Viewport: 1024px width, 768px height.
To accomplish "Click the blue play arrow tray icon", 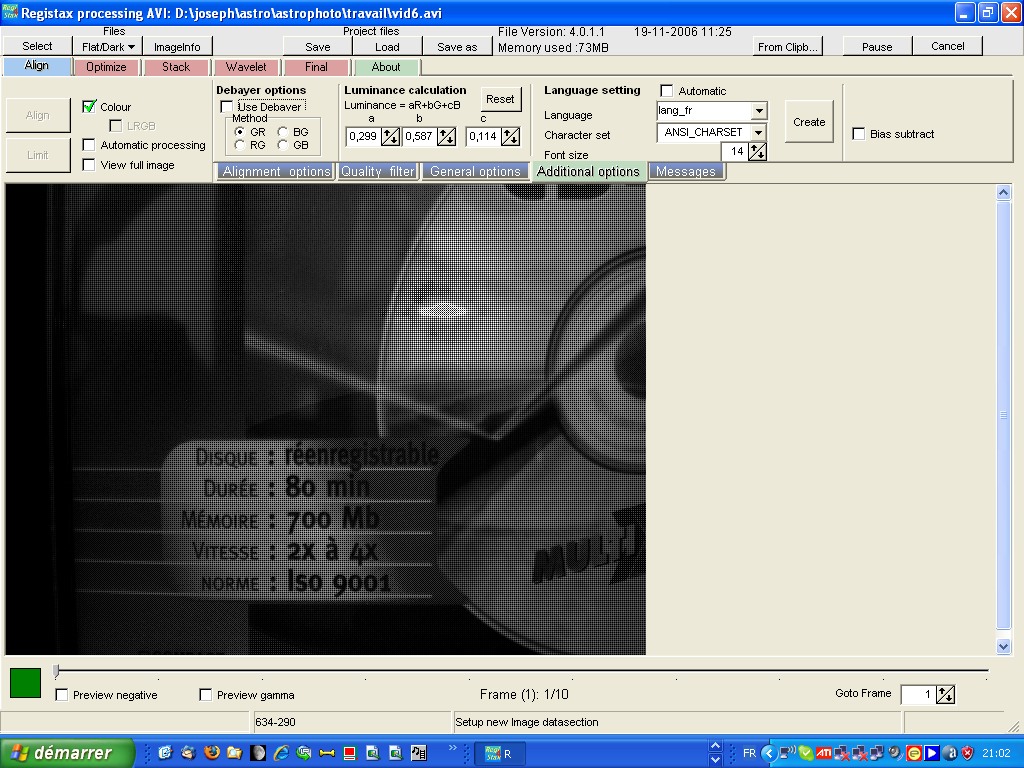I will (931, 753).
